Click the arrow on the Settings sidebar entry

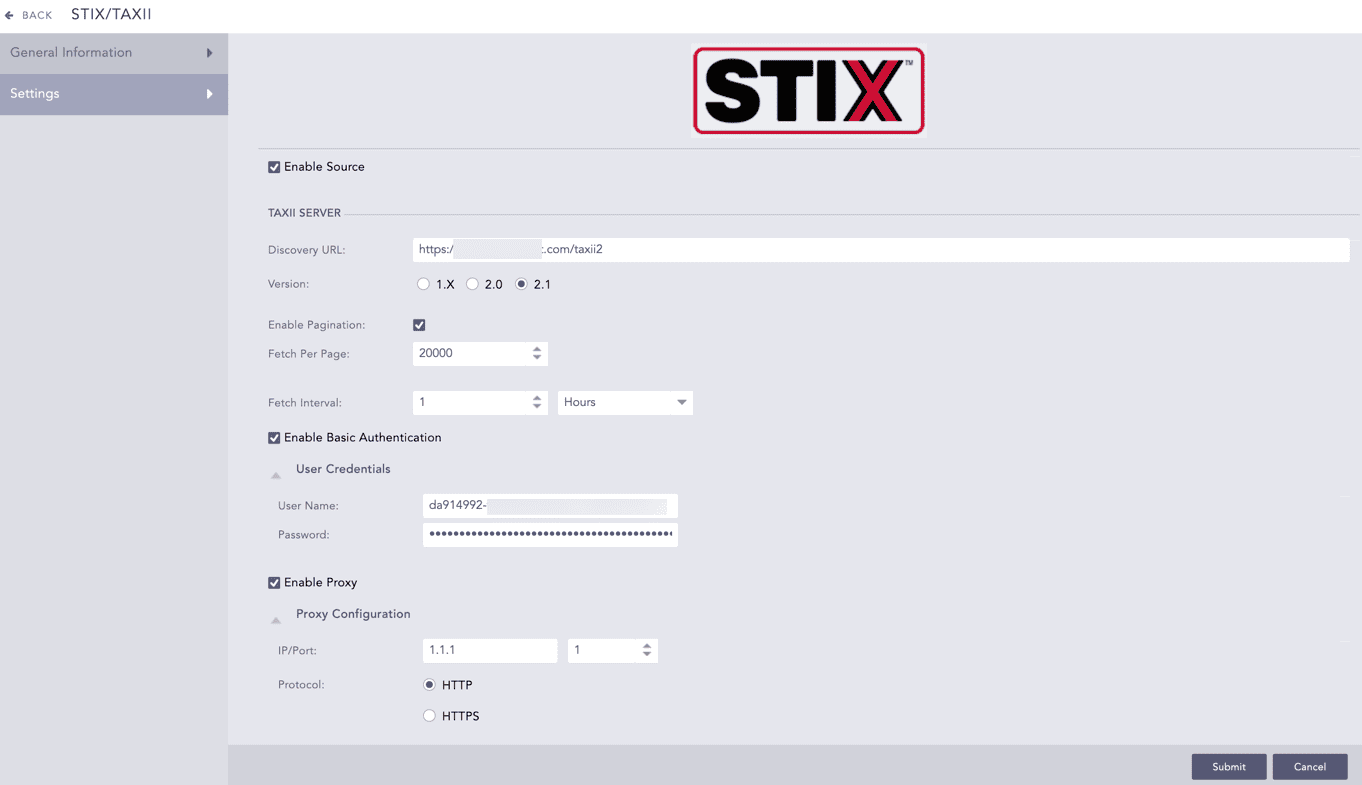click(x=210, y=94)
